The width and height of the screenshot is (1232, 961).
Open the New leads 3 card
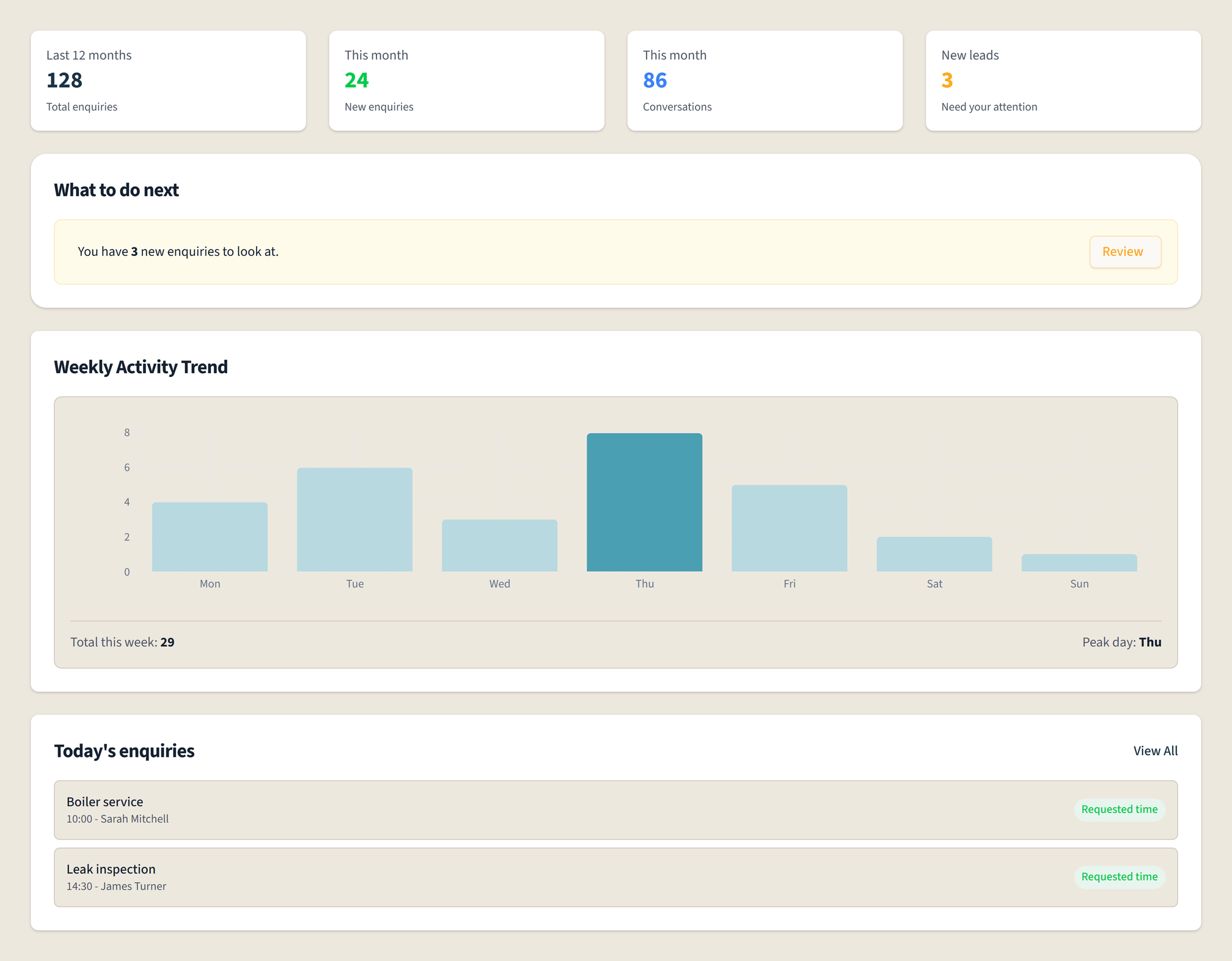(1063, 81)
